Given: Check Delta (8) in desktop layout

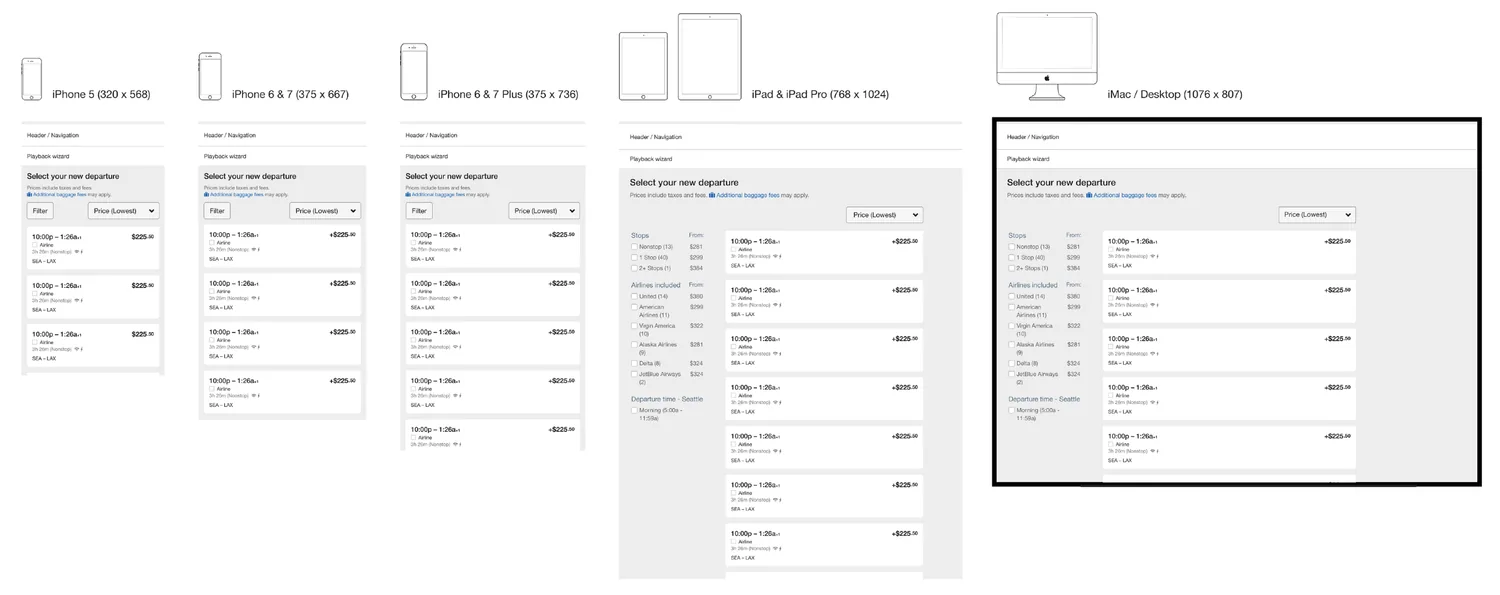Looking at the screenshot, I should coord(1011,364).
